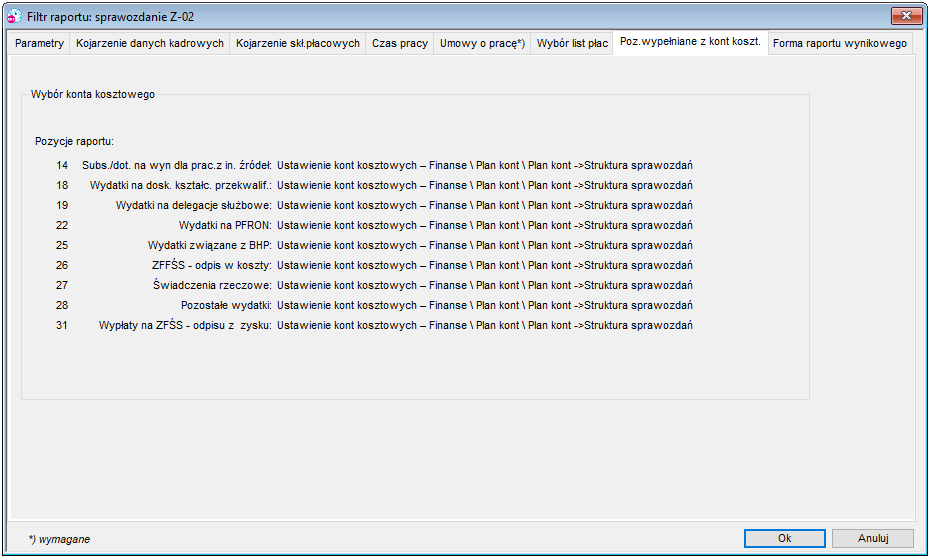Image resolution: width=929 pixels, height=557 pixels.
Task: Select label Wydatki związane z BHP
Action: click(210, 245)
